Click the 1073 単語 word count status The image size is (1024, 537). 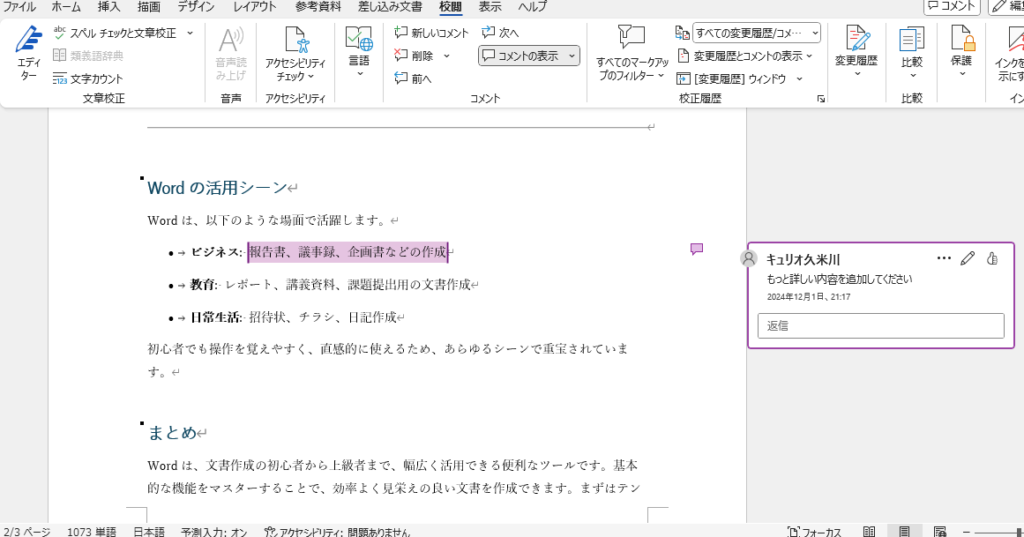[91, 532]
